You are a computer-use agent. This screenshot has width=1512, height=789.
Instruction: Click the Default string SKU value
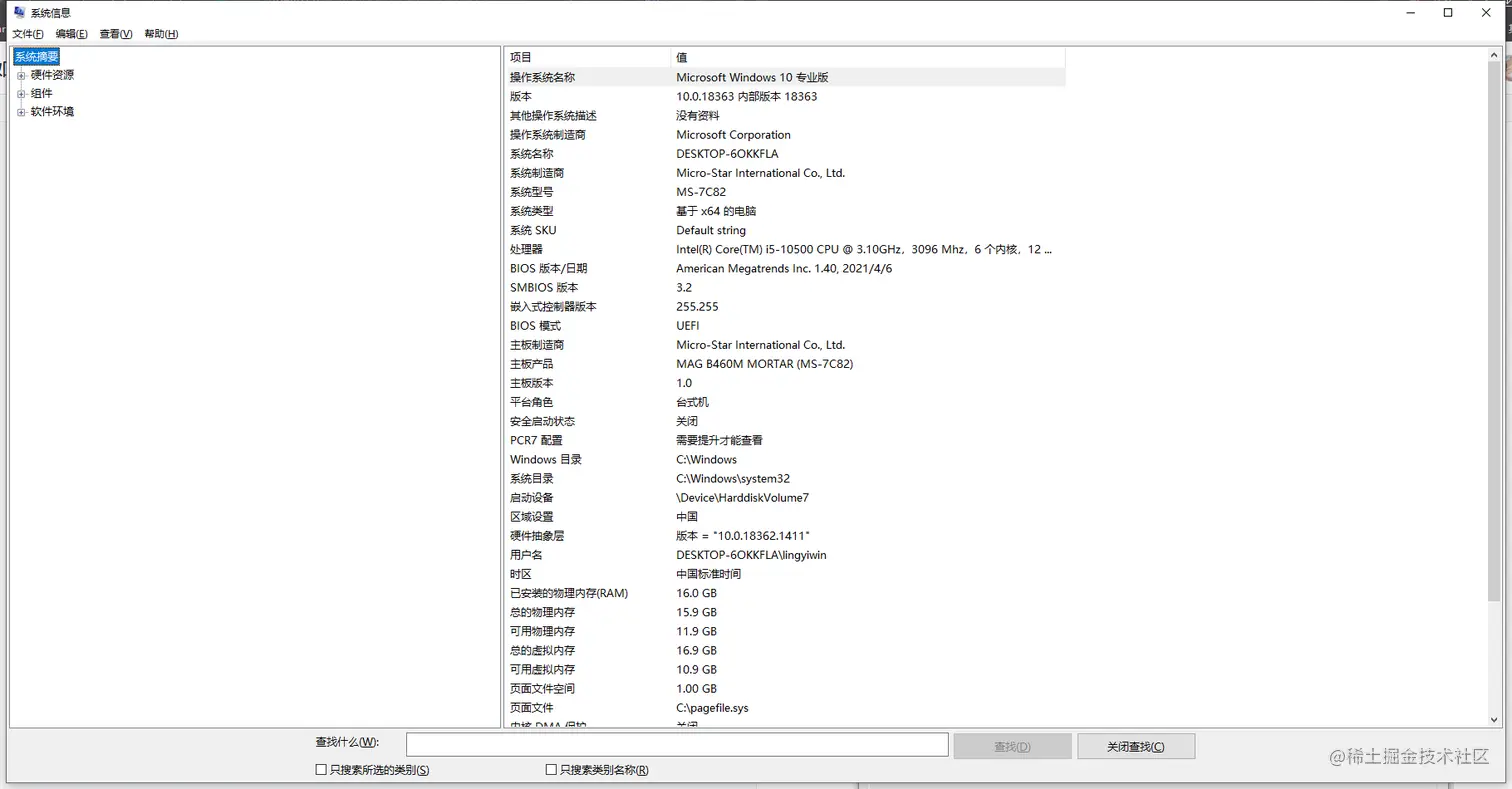tap(711, 230)
